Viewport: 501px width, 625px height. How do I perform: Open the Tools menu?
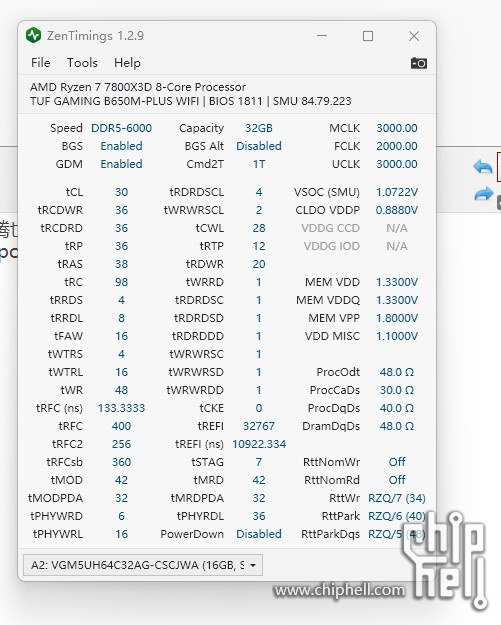82,63
